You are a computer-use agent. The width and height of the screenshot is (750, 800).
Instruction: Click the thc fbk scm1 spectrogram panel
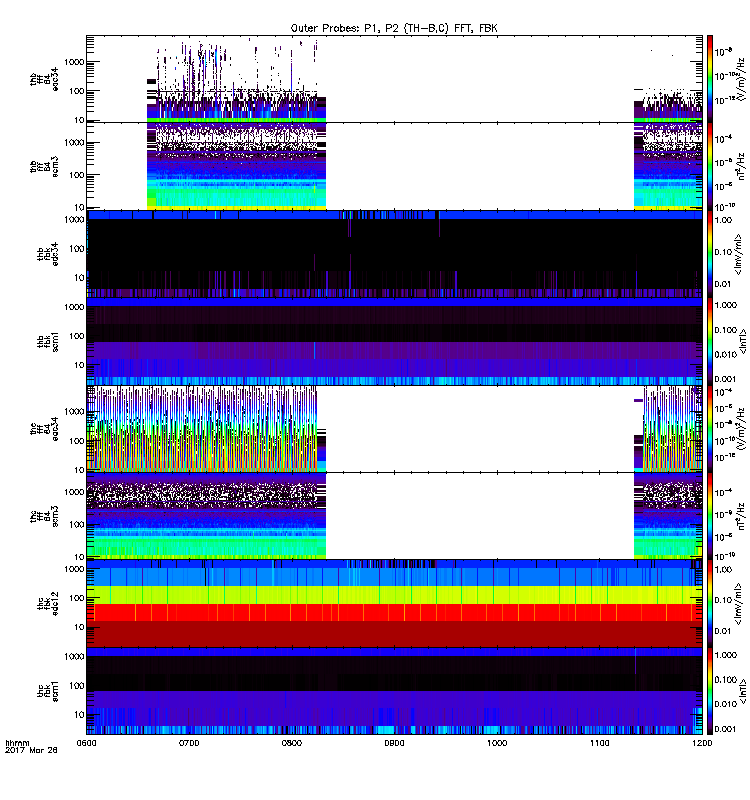point(394,691)
